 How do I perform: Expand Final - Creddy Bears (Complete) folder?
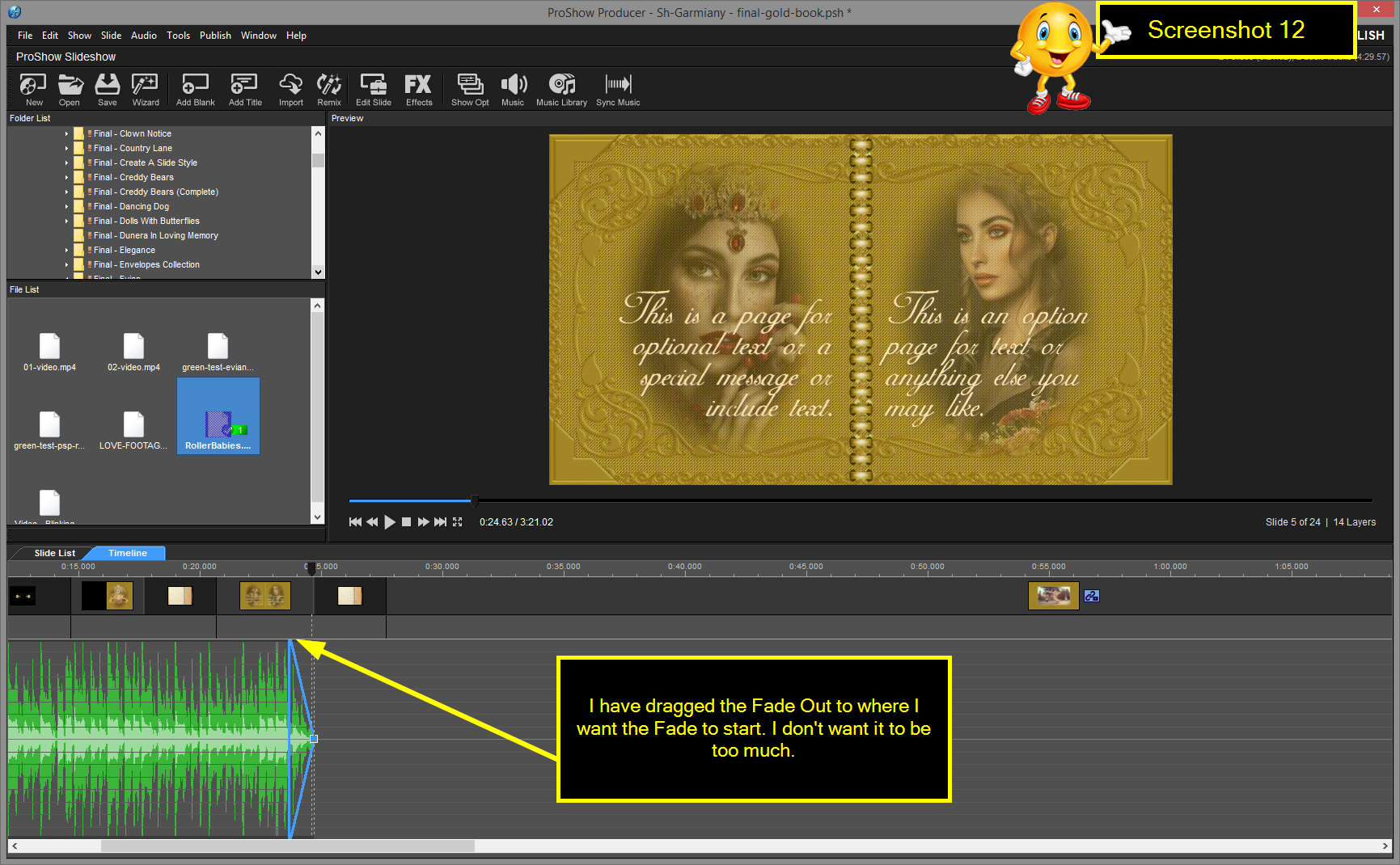[66, 192]
